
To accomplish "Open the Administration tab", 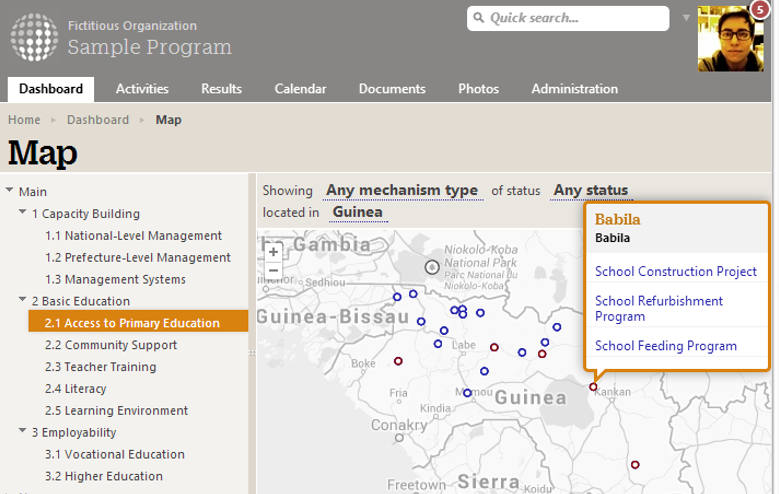I will coord(575,89).
